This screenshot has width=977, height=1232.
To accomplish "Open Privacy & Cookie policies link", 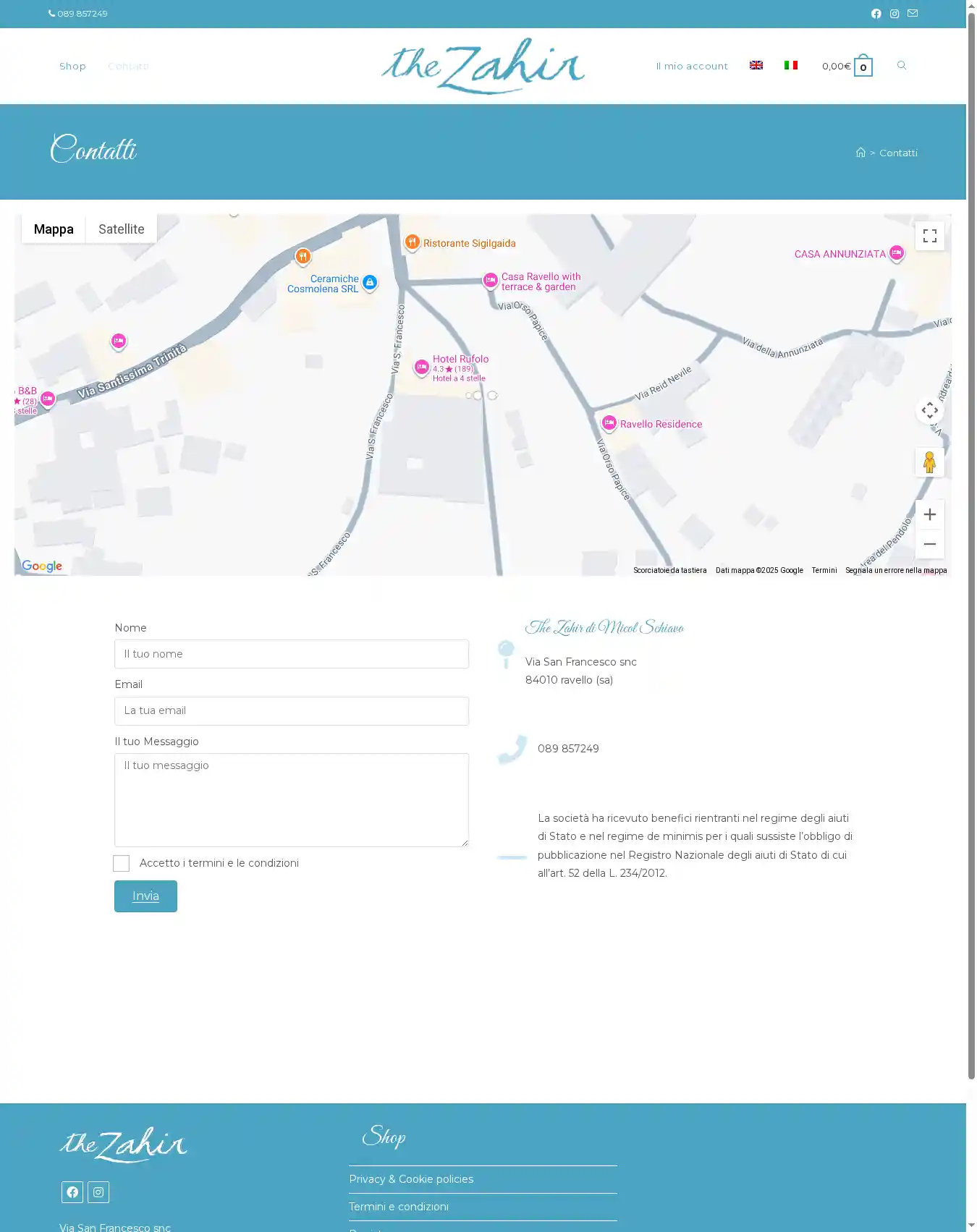I will (x=411, y=1179).
